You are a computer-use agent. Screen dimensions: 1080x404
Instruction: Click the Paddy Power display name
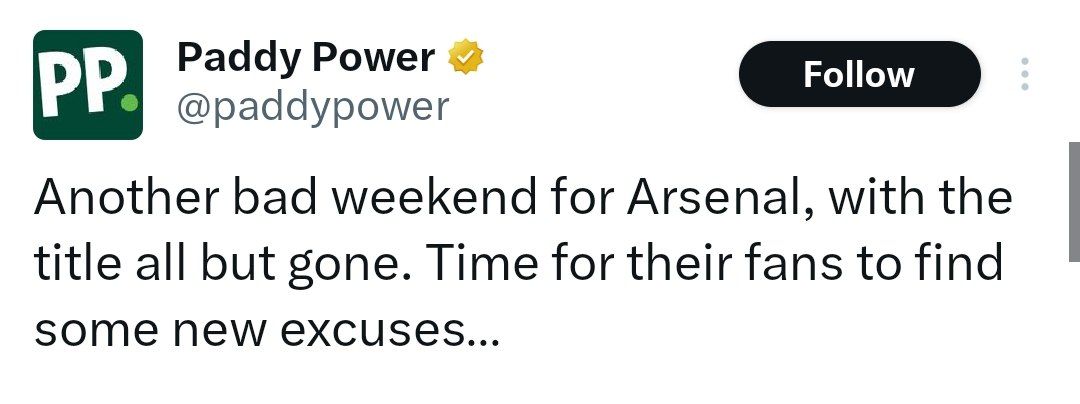click(305, 59)
